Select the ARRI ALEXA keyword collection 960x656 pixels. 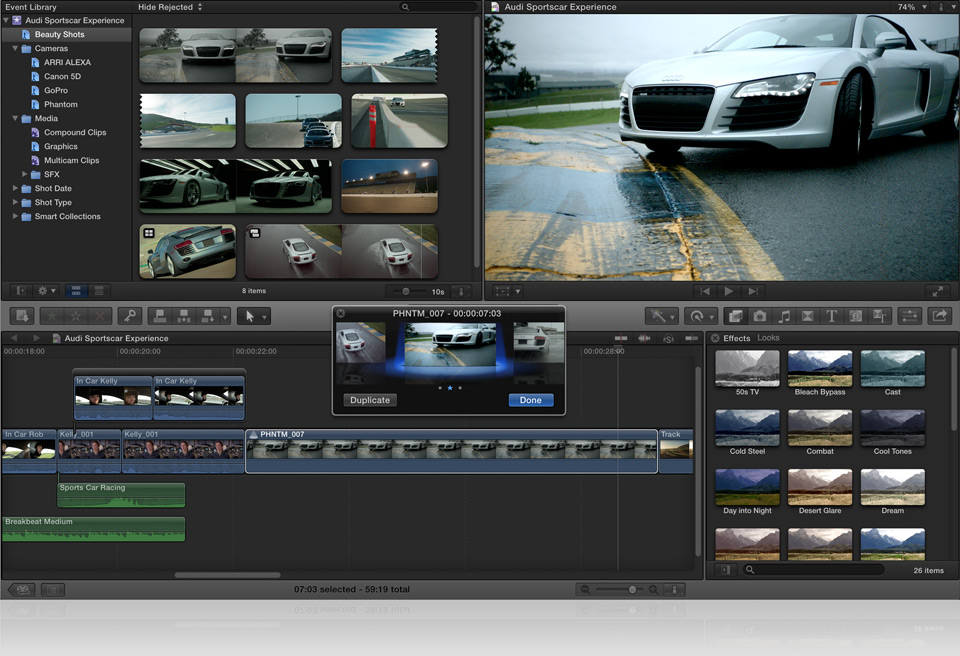[66, 62]
